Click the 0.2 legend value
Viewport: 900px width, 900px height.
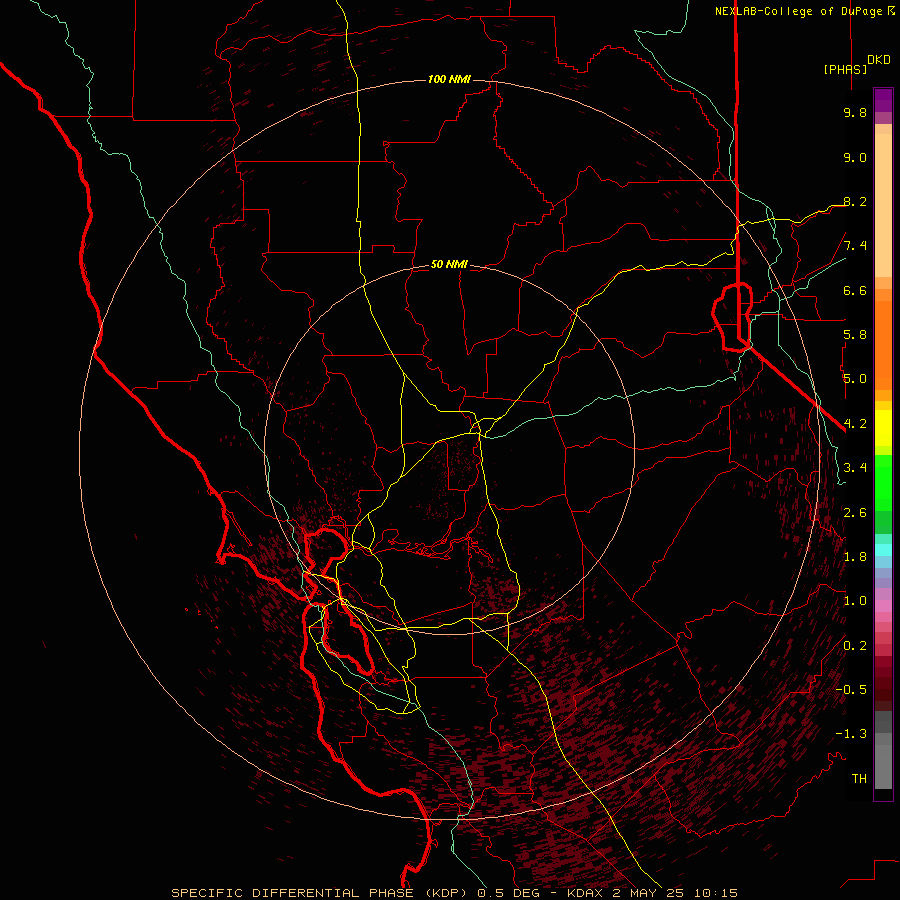point(855,646)
